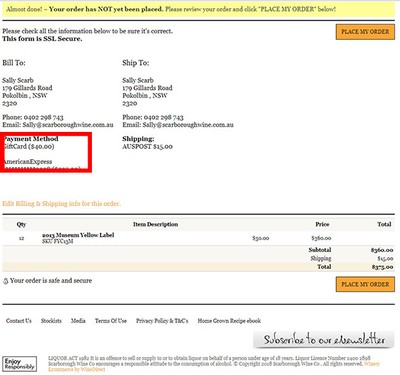The width and height of the screenshot is (400, 375).
Task: Click the SKU FYC13M text
Action: [x=57, y=241]
